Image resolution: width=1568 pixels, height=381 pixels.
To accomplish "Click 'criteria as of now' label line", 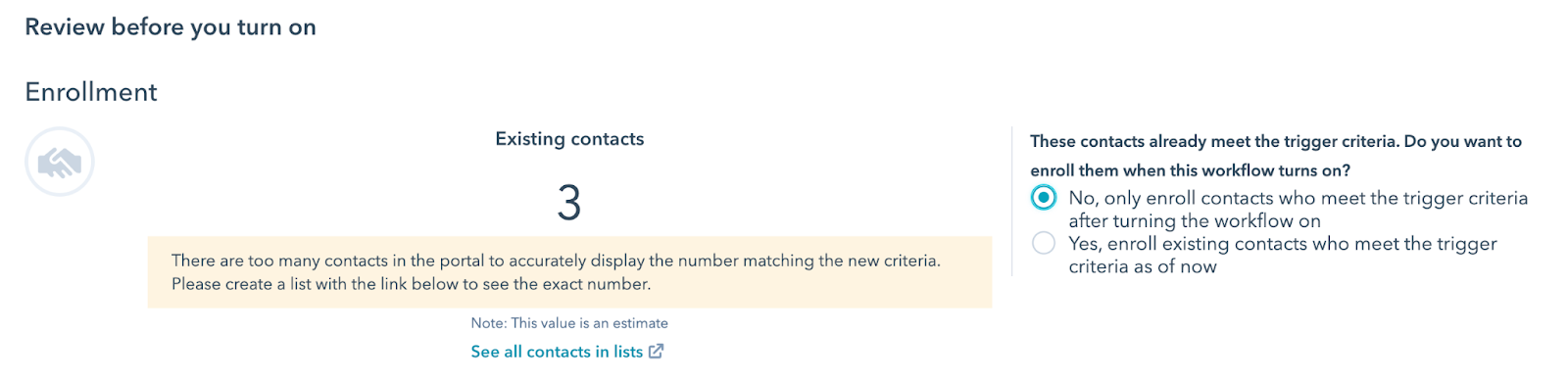I will (1143, 267).
